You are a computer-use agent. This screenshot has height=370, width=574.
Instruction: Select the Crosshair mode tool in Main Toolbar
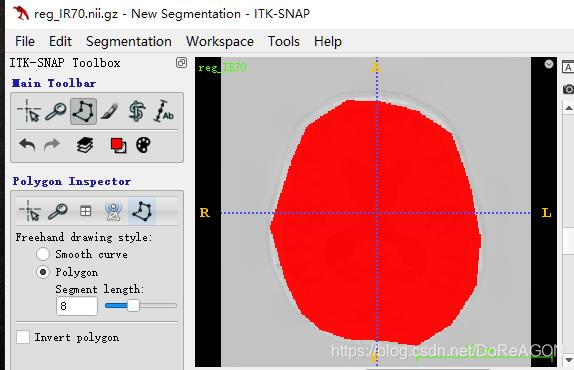tap(29, 111)
